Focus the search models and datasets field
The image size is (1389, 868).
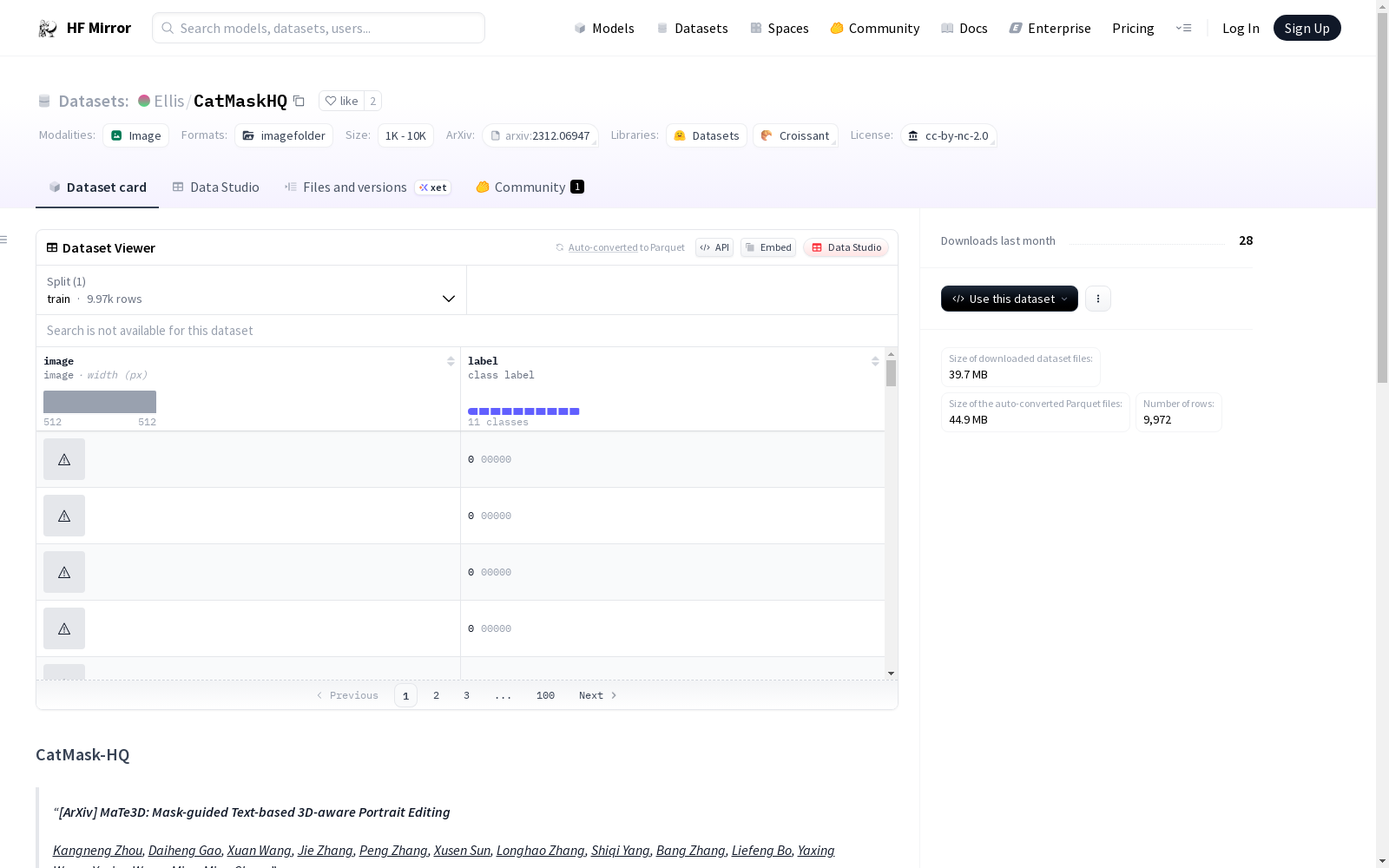click(319, 28)
